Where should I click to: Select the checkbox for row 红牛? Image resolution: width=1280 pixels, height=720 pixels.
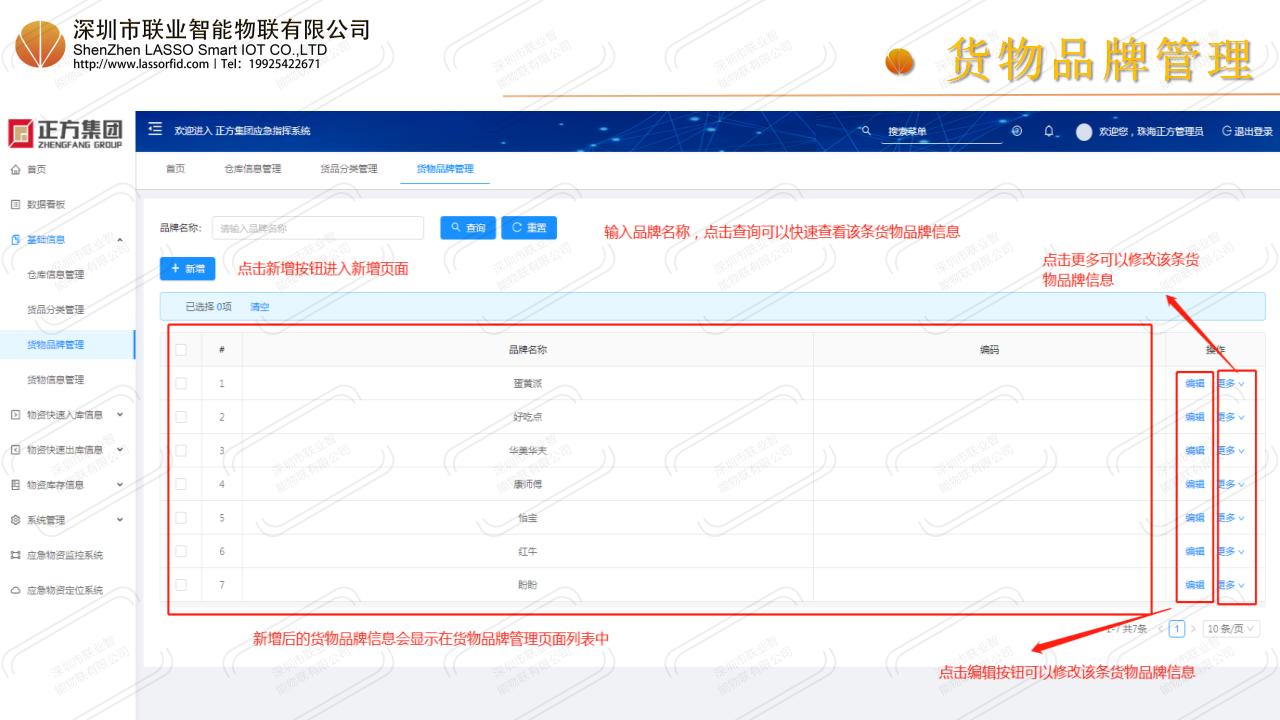(181, 551)
